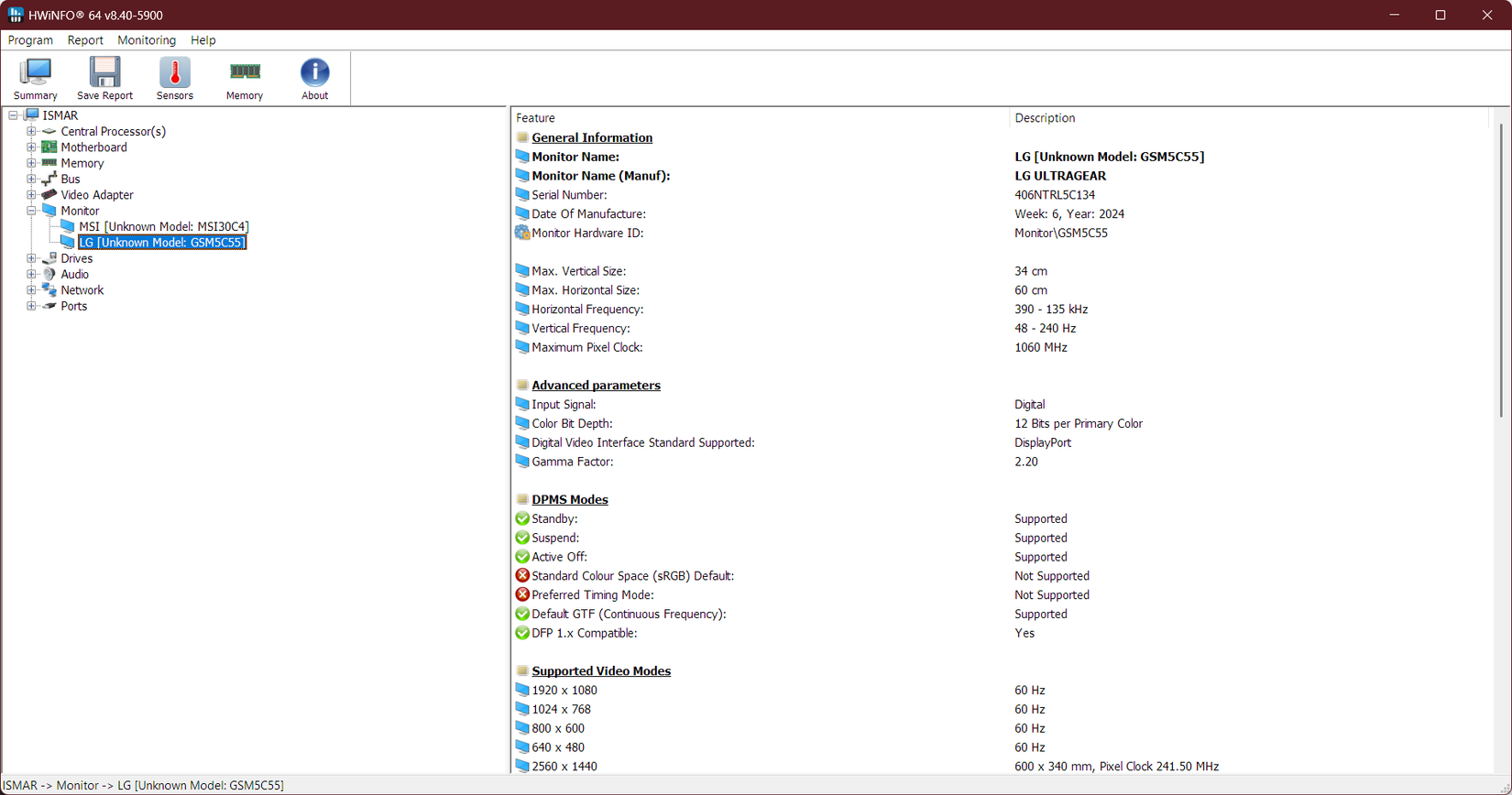The image size is (1512, 795).
Task: Click the Vertical Frequency value 48 - 240 Hz
Action: [x=1046, y=328]
